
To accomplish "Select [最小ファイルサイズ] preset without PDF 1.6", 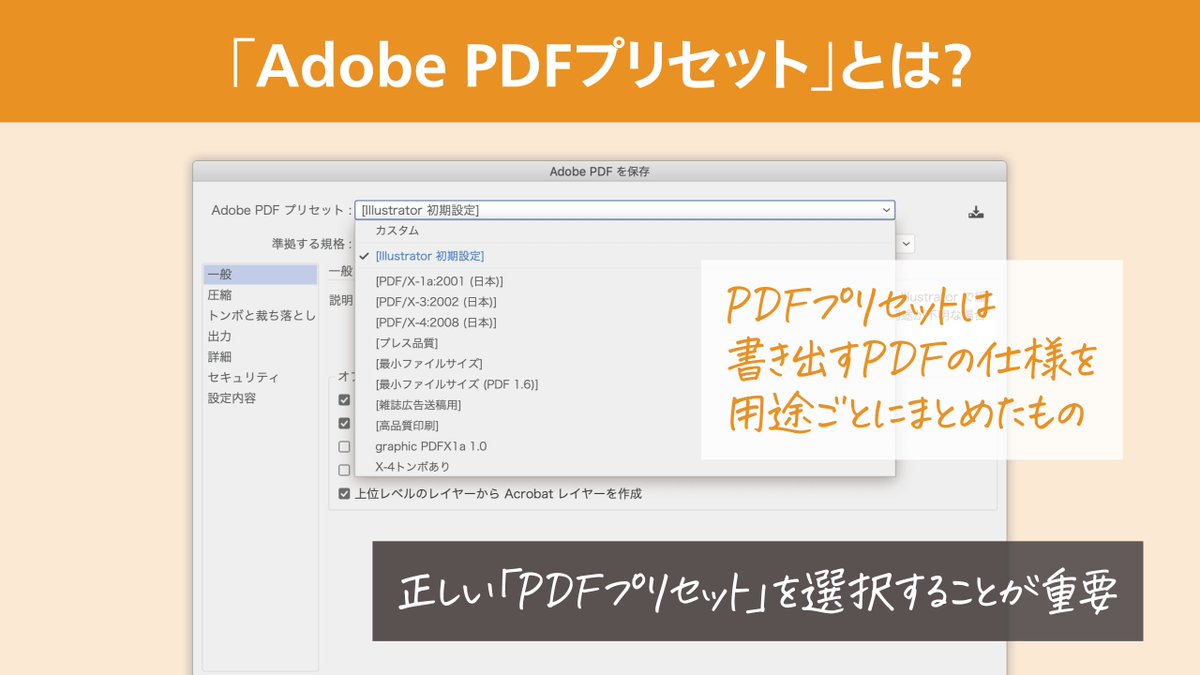I will [x=625, y=364].
